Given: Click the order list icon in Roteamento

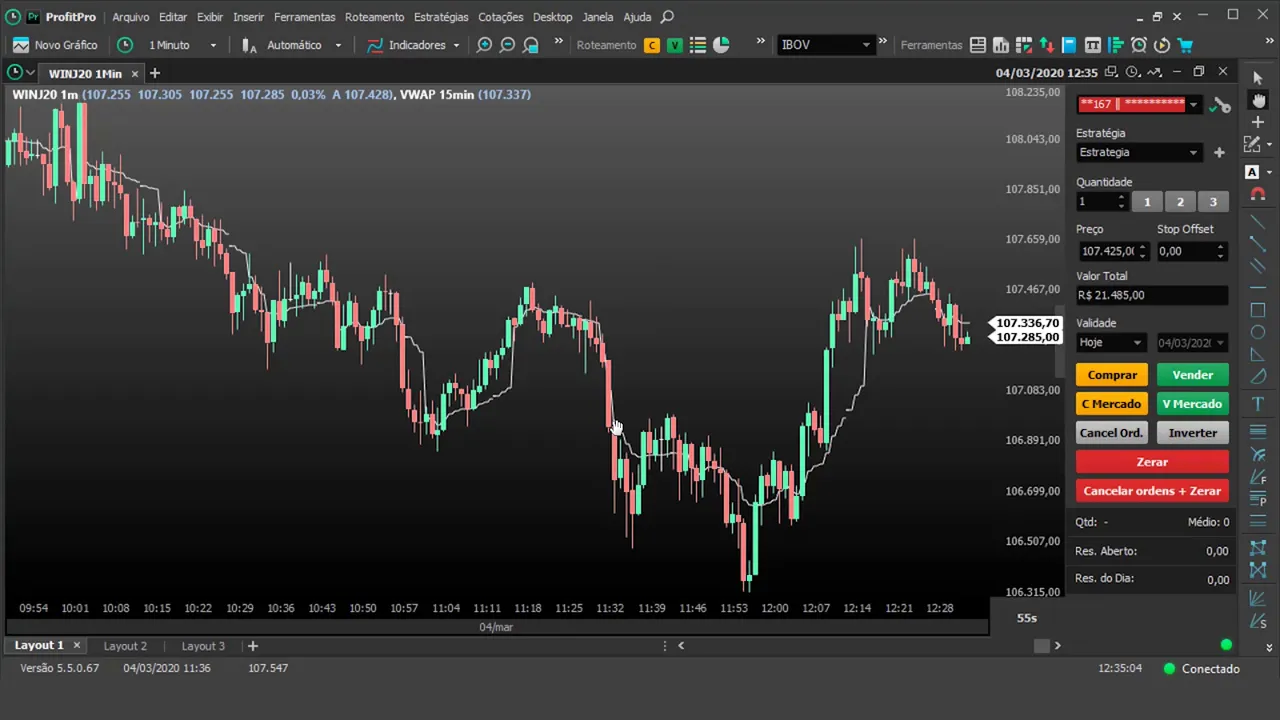Looking at the screenshot, I should point(698,45).
